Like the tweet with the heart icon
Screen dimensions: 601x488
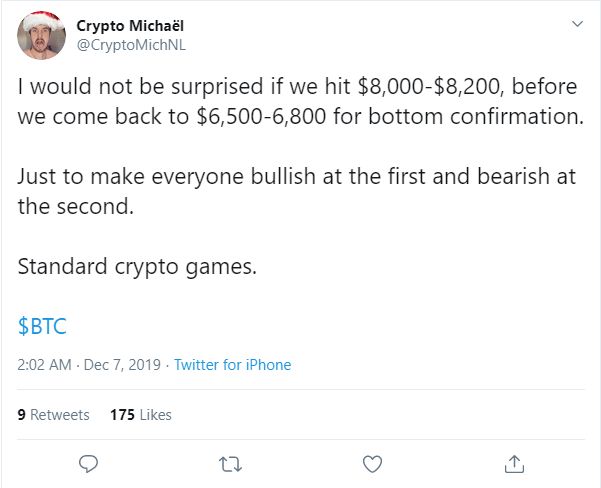click(x=372, y=463)
